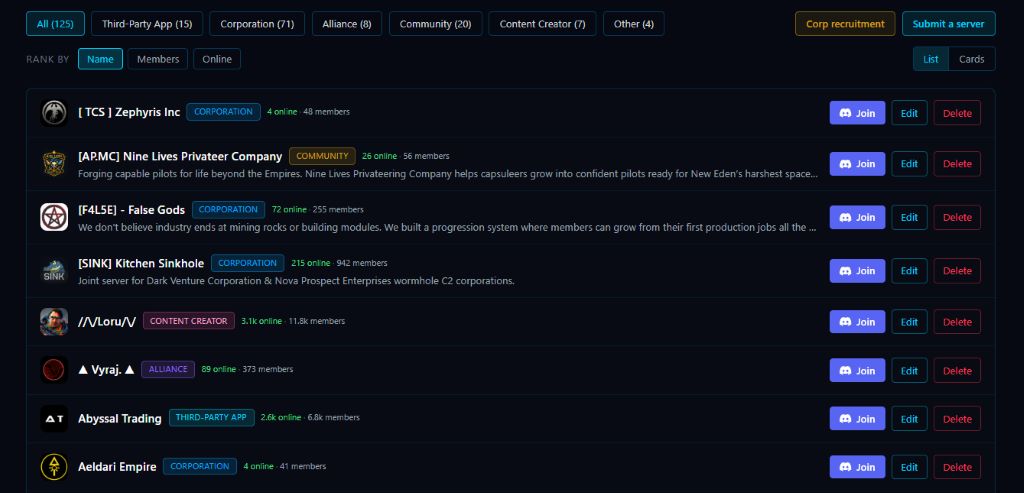Click the COMMUNITY badge on Nine Lives
The image size is (1024, 493).
tap(322, 156)
